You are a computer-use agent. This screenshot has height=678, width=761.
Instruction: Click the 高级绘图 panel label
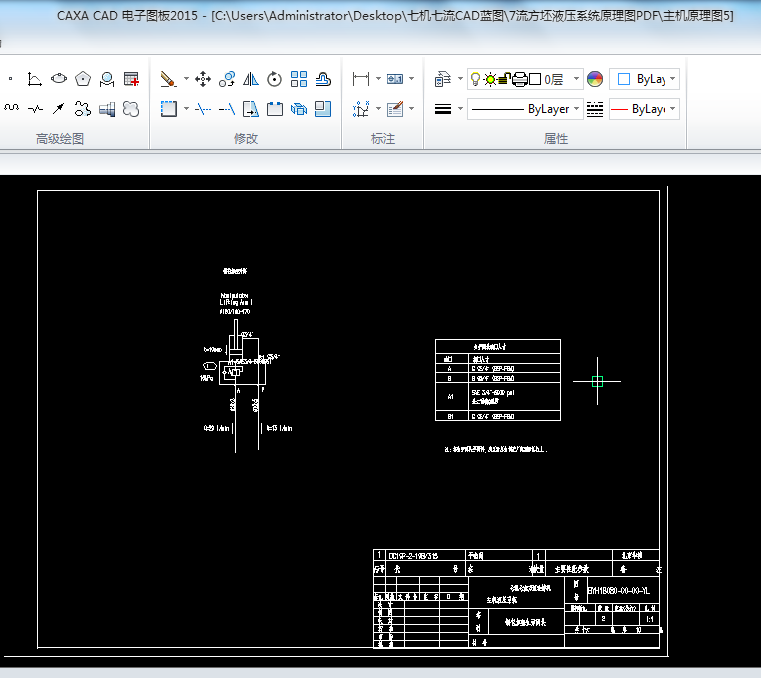[x=60, y=139]
